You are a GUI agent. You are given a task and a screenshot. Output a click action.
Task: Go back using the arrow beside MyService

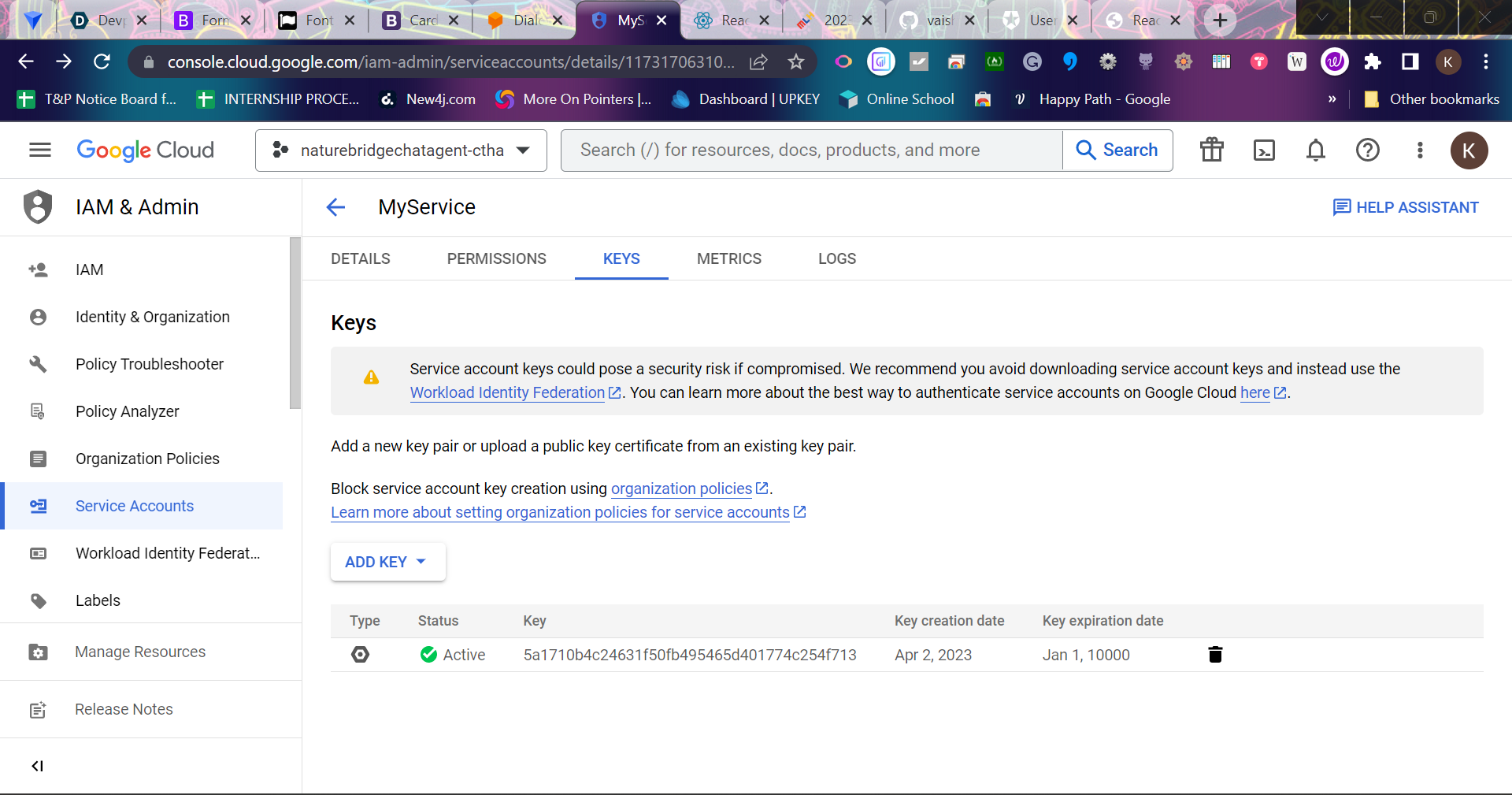(335, 207)
